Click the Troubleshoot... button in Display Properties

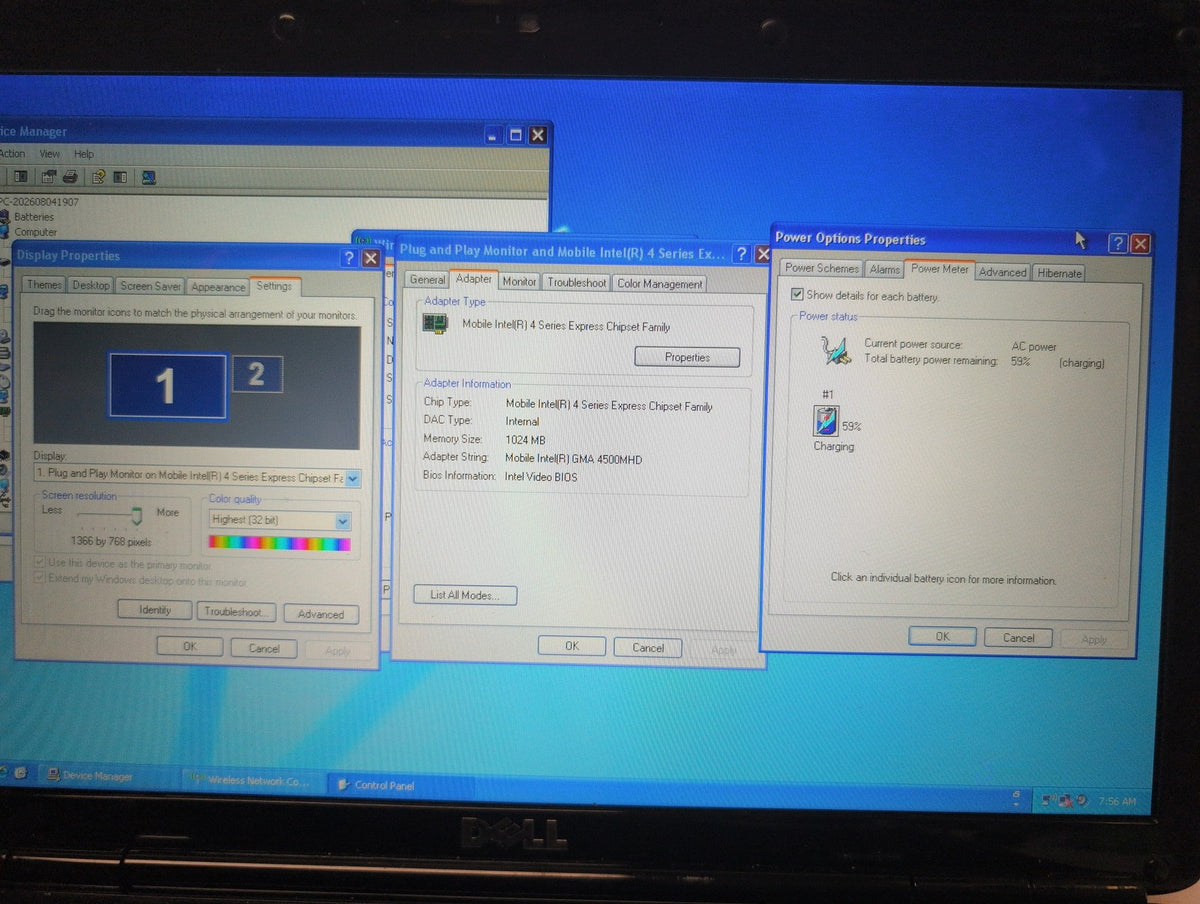coord(236,612)
